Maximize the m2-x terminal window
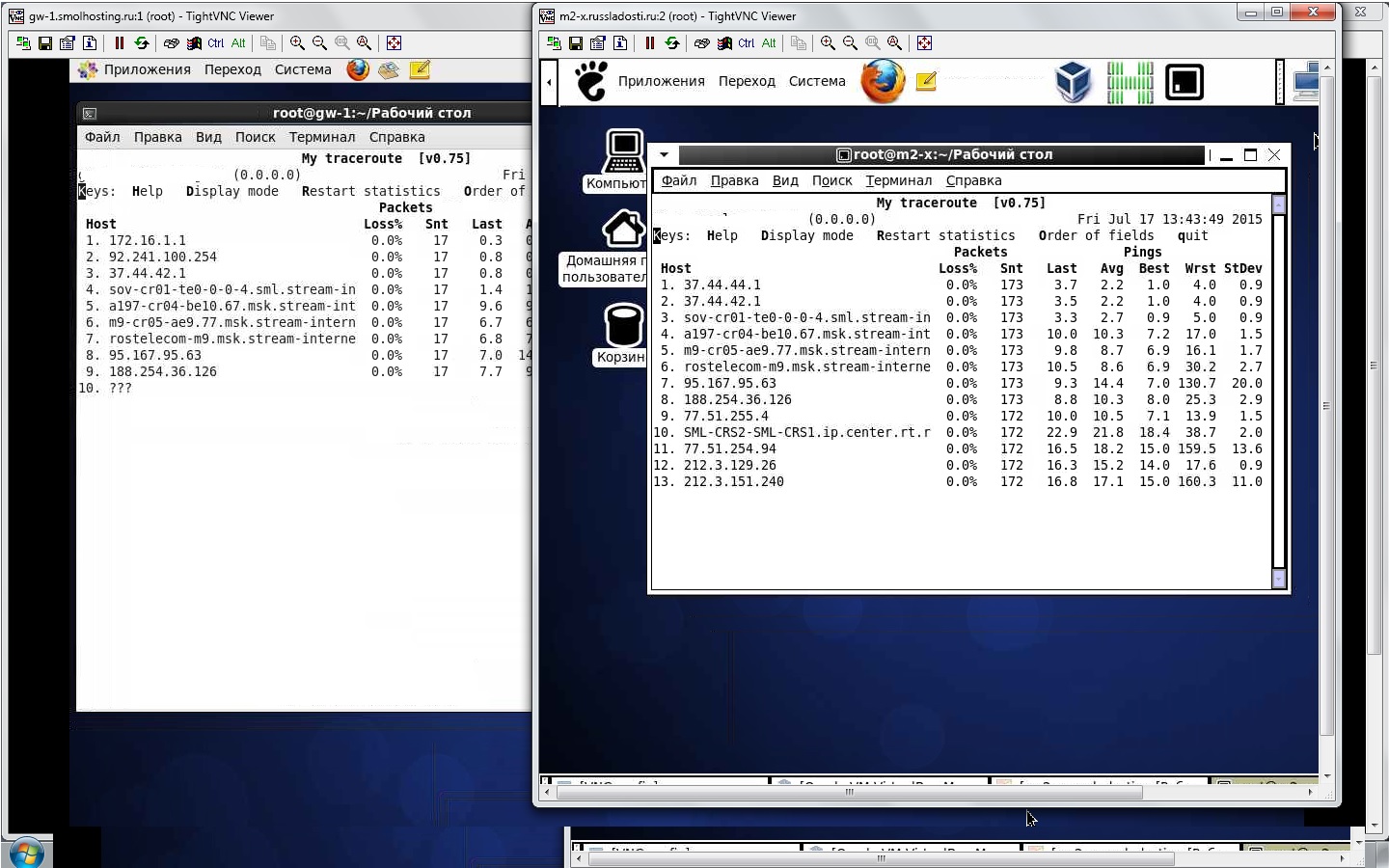The height and width of the screenshot is (868, 1389). (x=1251, y=154)
